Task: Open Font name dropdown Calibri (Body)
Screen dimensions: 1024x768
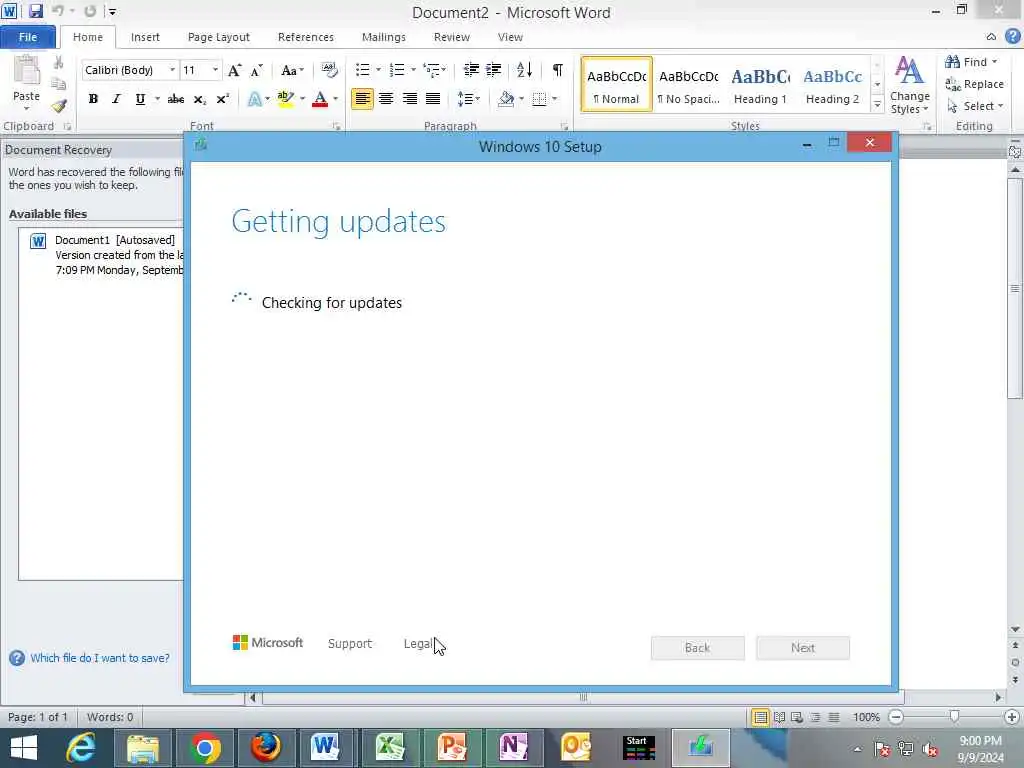Action: [x=172, y=70]
